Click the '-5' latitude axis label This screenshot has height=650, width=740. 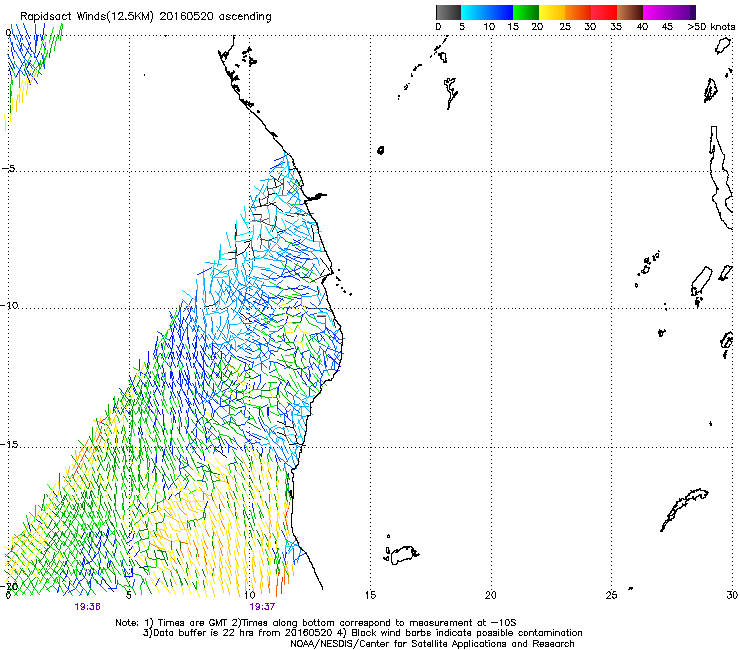[x=9, y=169]
